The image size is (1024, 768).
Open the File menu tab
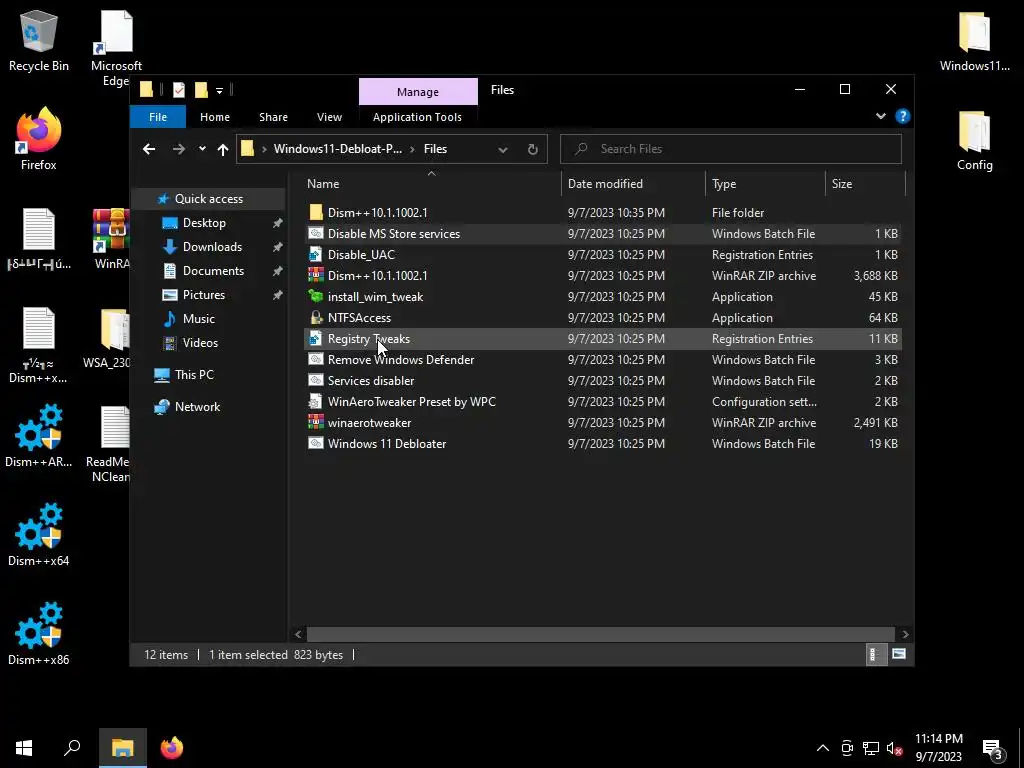158,117
